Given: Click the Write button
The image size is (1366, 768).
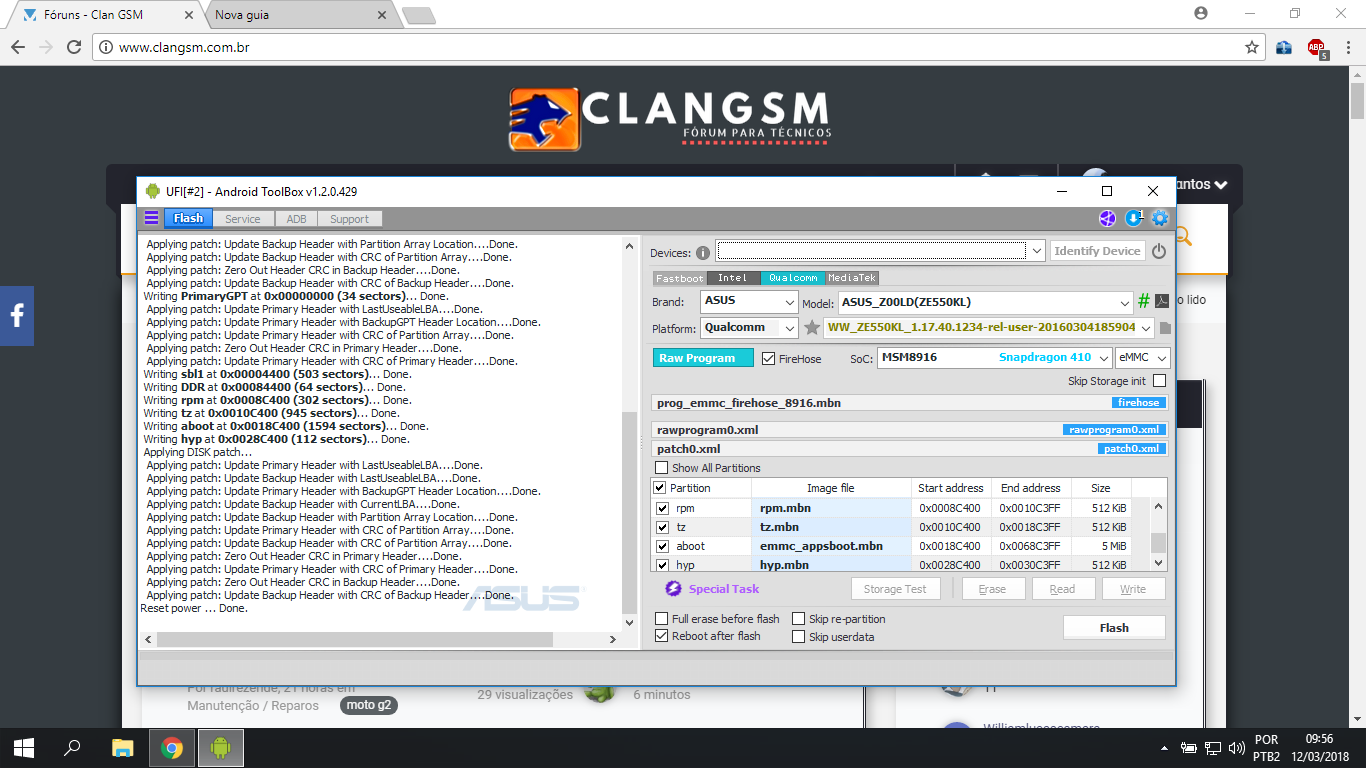Looking at the screenshot, I should click(x=1133, y=589).
